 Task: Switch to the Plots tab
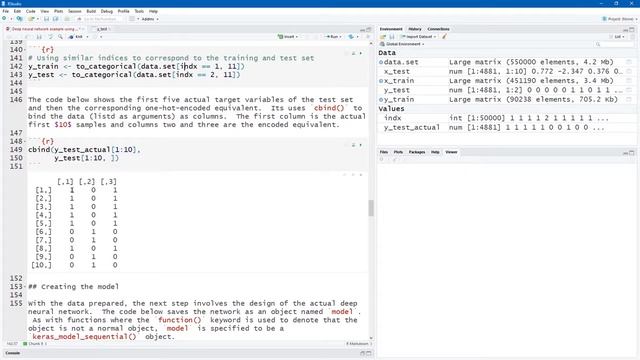[398, 152]
